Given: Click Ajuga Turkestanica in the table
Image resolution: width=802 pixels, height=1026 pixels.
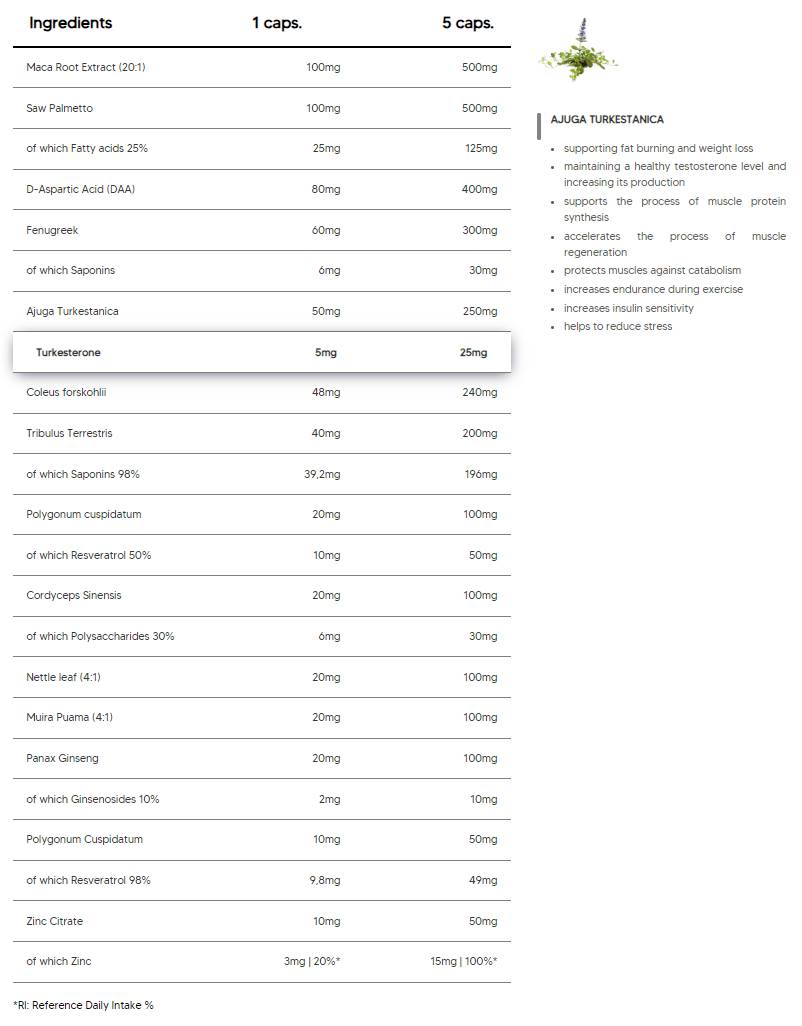Looking at the screenshot, I should [72, 311].
